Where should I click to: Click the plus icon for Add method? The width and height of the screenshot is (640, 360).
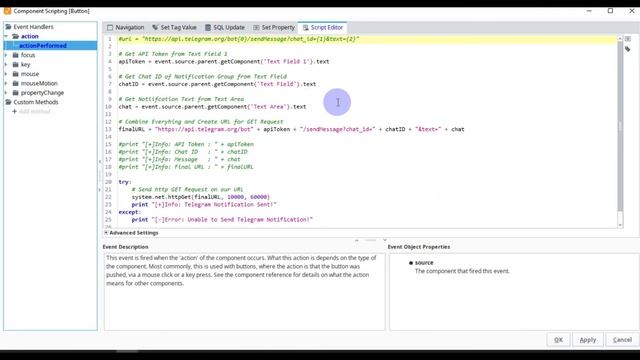(15, 111)
